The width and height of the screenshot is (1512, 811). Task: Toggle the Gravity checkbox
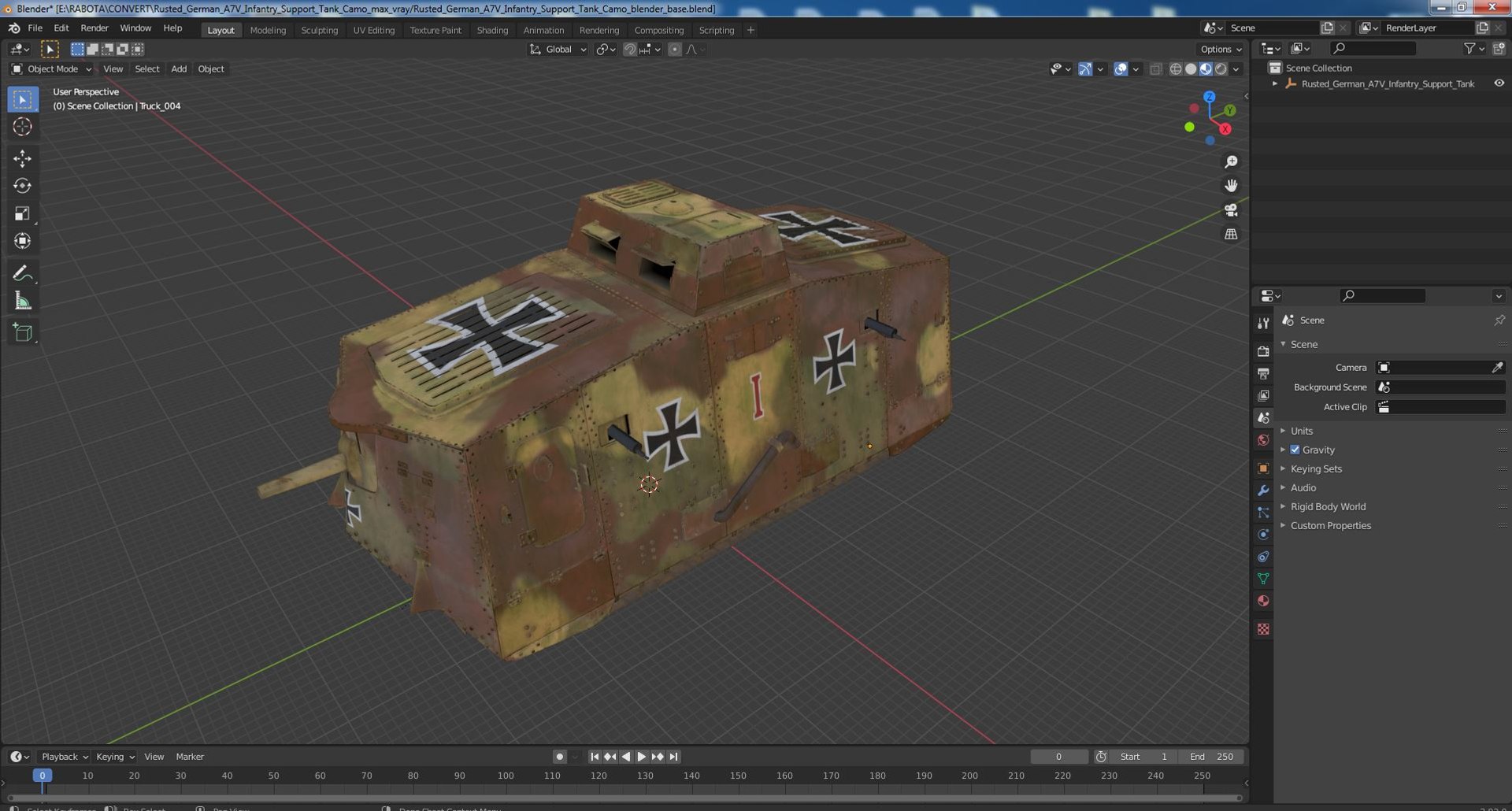tap(1295, 450)
